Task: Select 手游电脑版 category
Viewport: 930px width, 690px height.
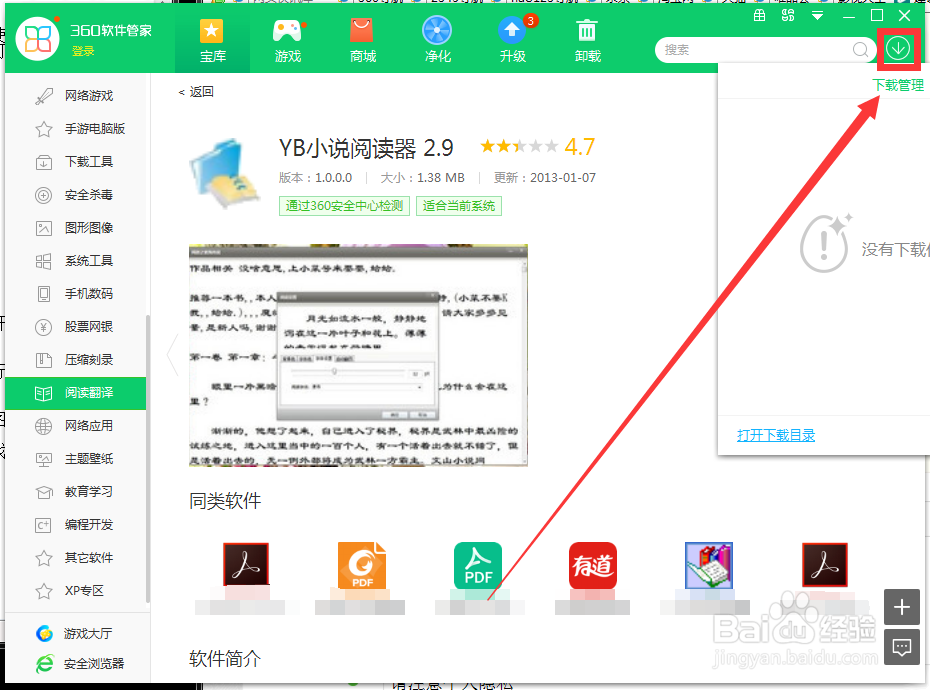Action: click(75, 129)
